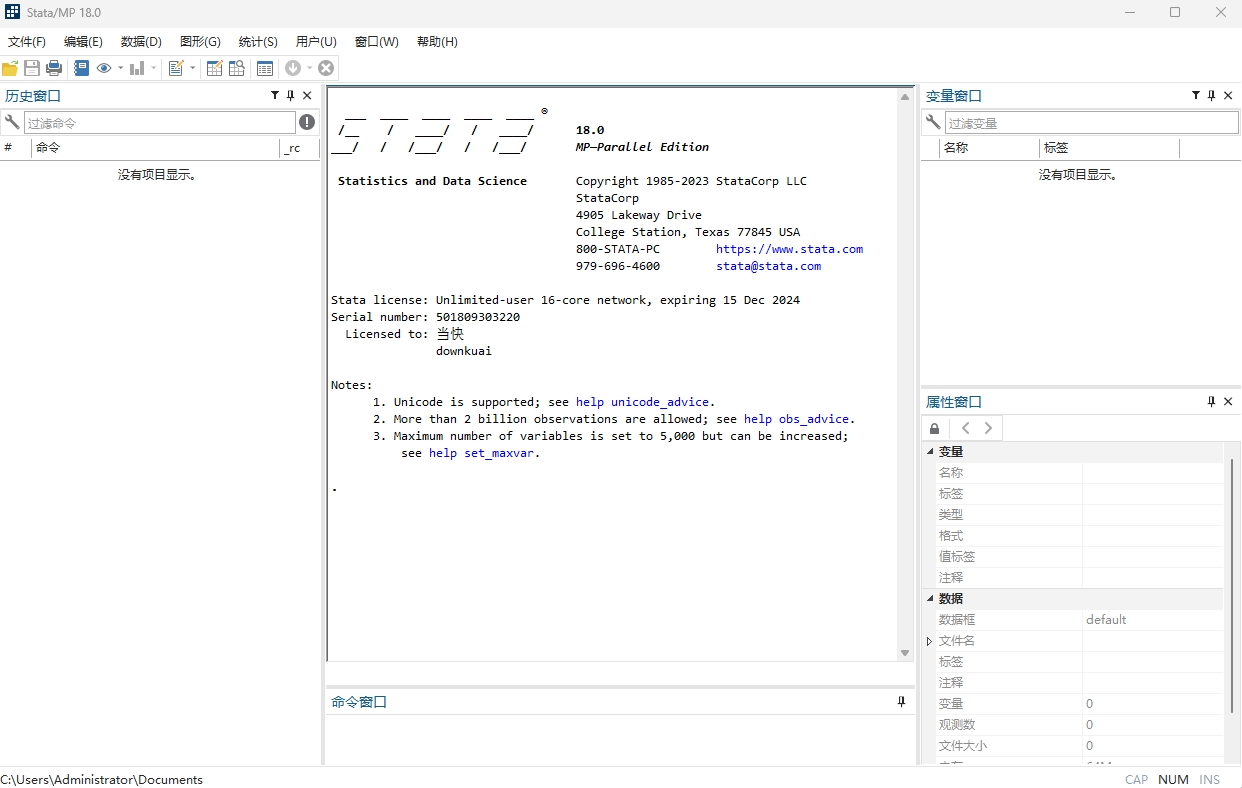Open the 帮助(H) menu
1242x788 pixels.
(437, 42)
